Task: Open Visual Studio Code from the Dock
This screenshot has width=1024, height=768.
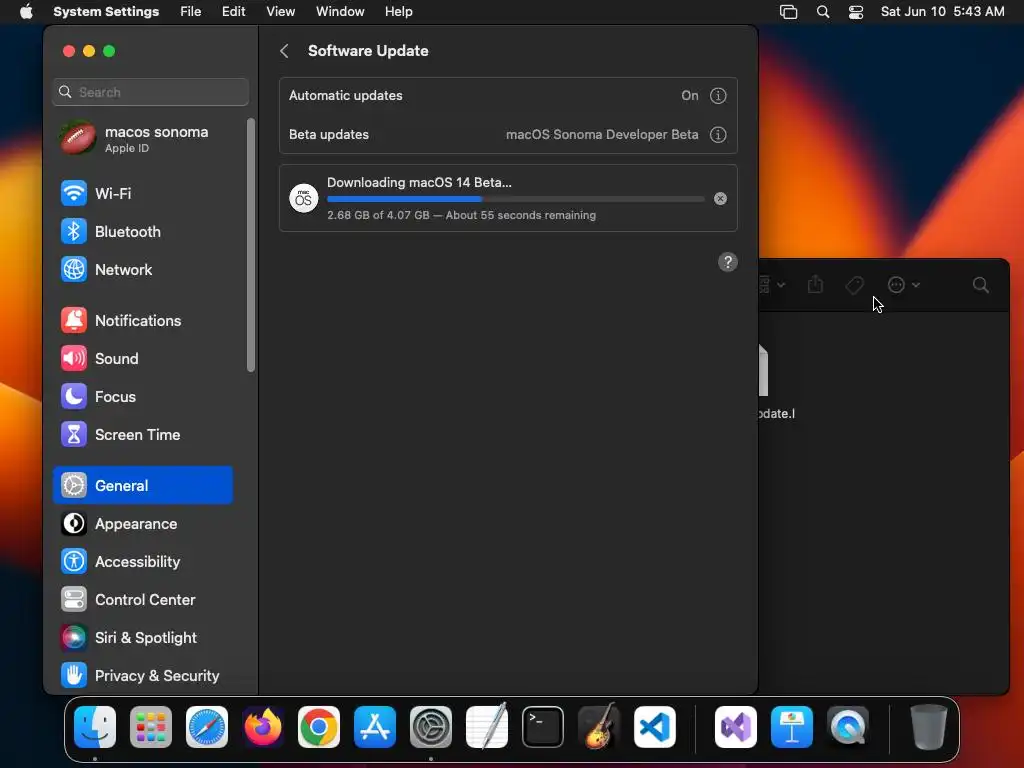Action: [x=654, y=727]
